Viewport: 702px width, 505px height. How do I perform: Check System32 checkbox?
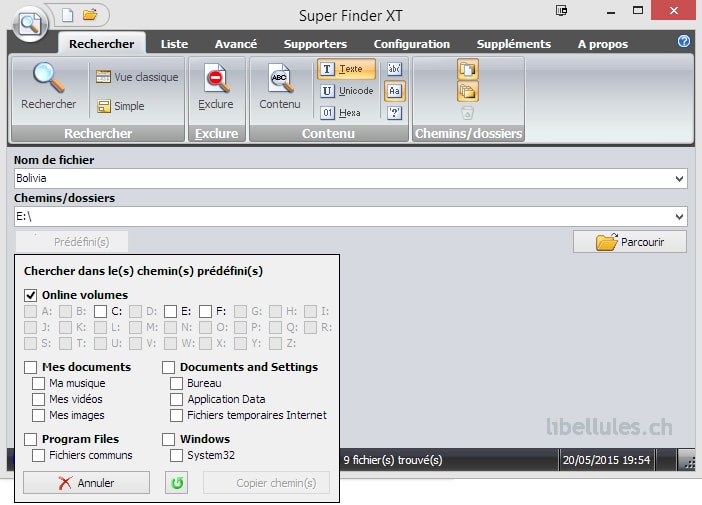point(176,455)
